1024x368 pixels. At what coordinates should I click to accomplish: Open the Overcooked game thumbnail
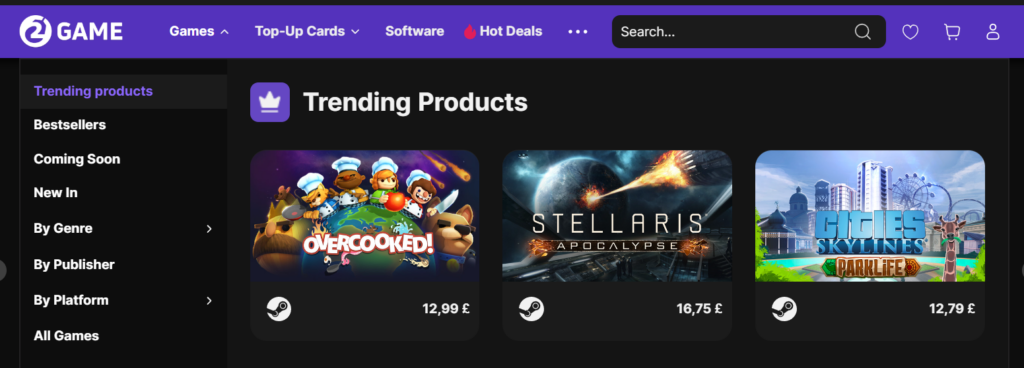point(365,216)
